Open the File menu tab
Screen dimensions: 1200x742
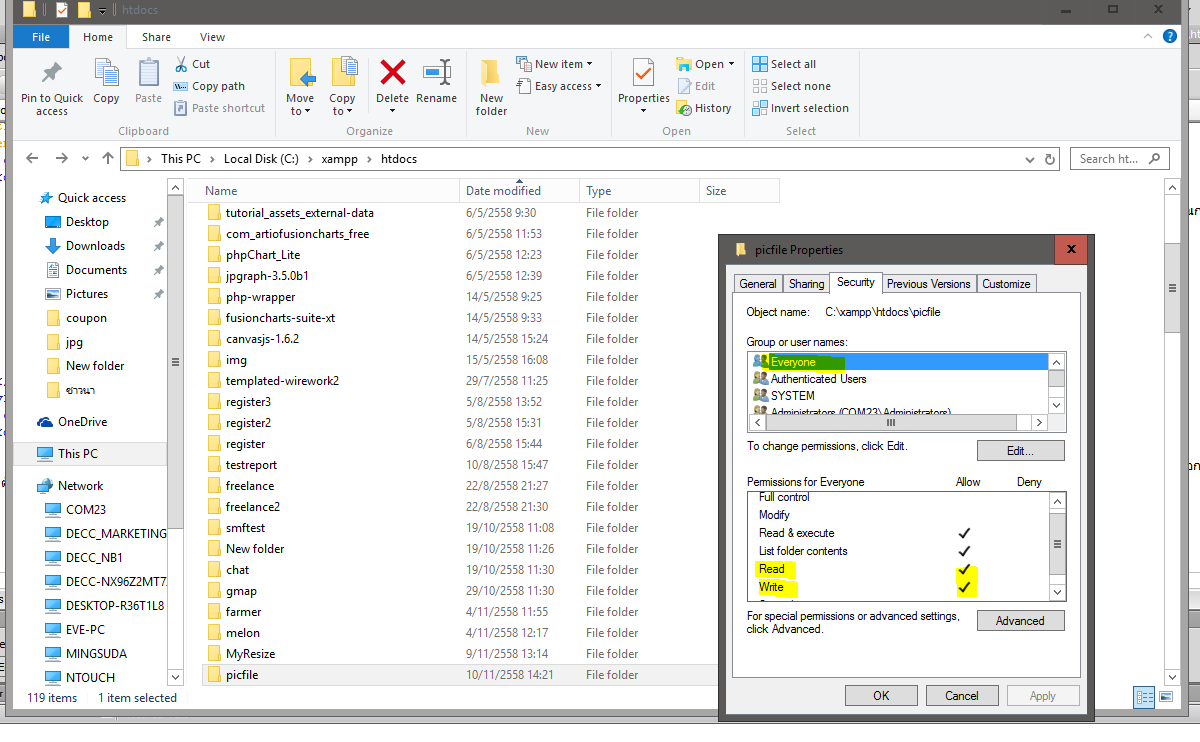pyautogui.click(x=41, y=37)
